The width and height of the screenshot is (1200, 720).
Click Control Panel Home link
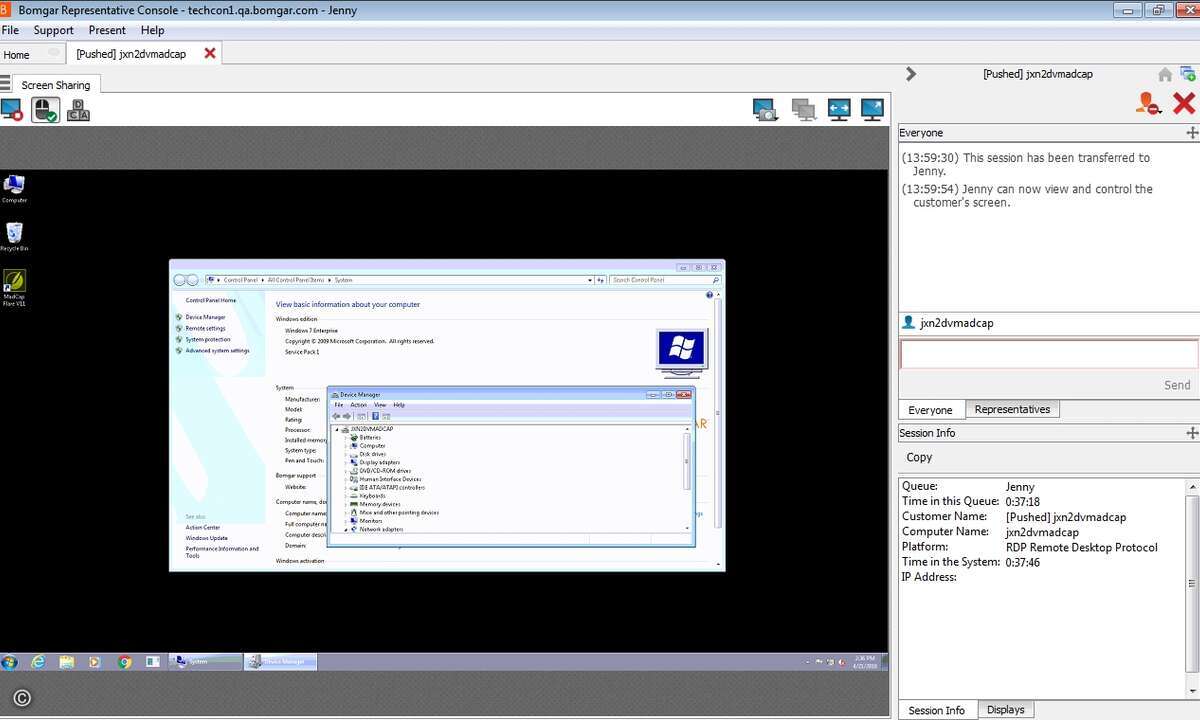point(211,300)
